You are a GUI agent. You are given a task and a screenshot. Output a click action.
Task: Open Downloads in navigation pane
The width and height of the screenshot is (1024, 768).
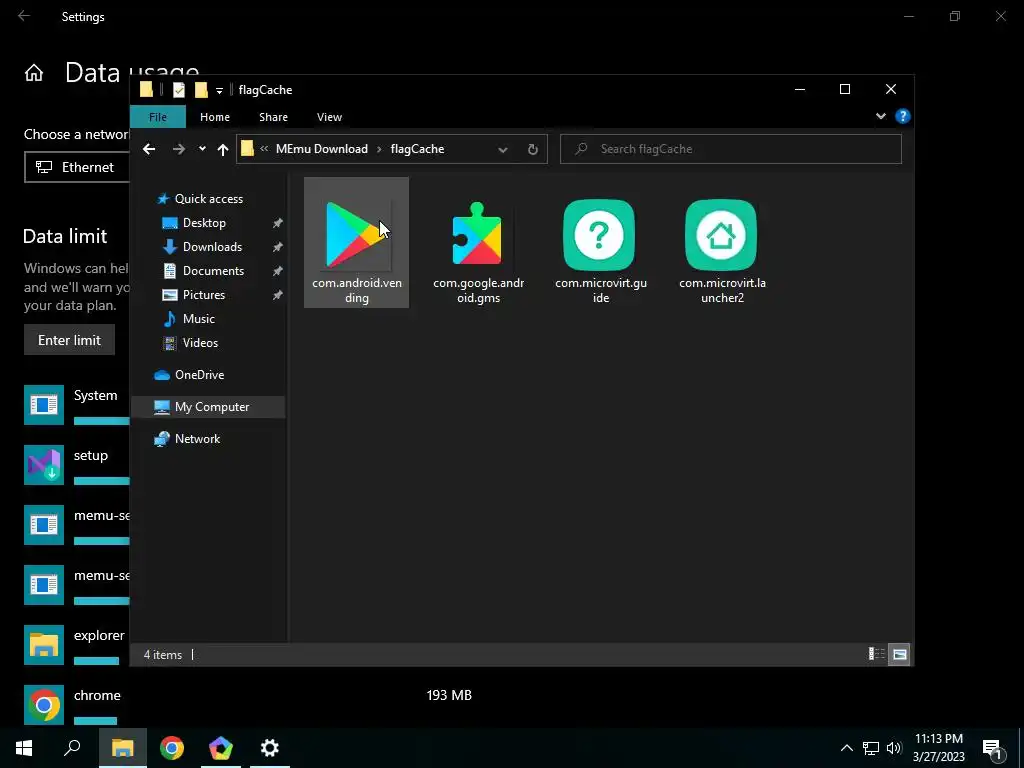(212, 247)
